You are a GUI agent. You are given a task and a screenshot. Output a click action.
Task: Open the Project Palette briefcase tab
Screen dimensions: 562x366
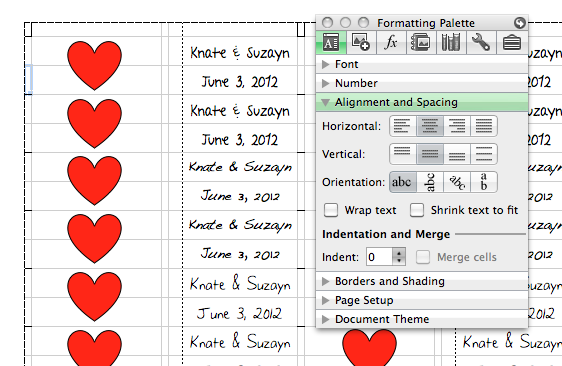point(512,43)
